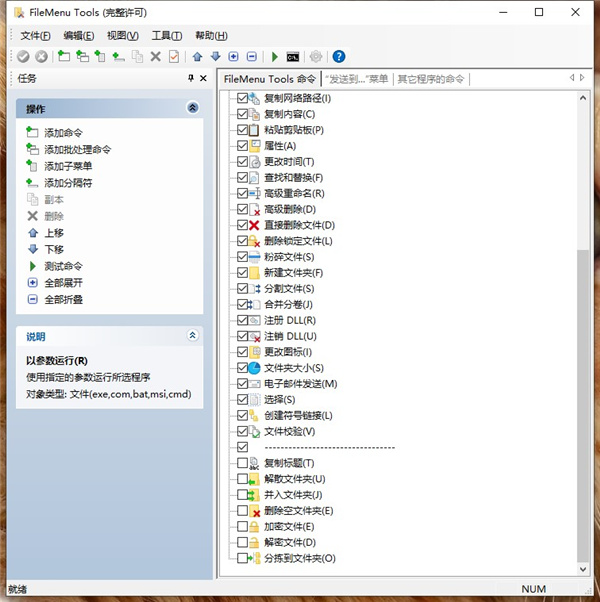Collapse the 操作 panel section
Viewport: 600px width, 602px height.
tap(193, 108)
